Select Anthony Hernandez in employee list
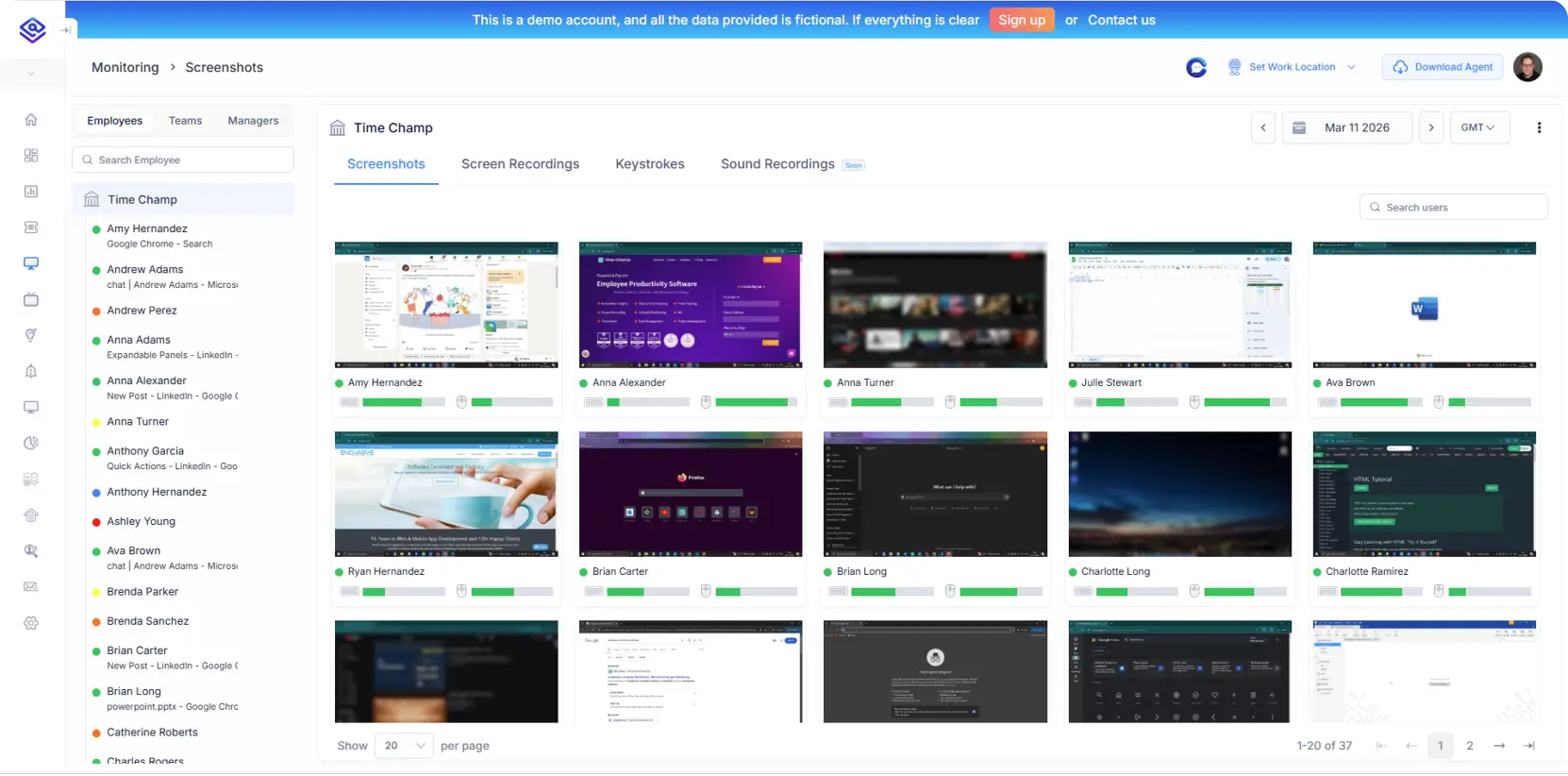Screen dimensions: 1568x776 click(157, 492)
